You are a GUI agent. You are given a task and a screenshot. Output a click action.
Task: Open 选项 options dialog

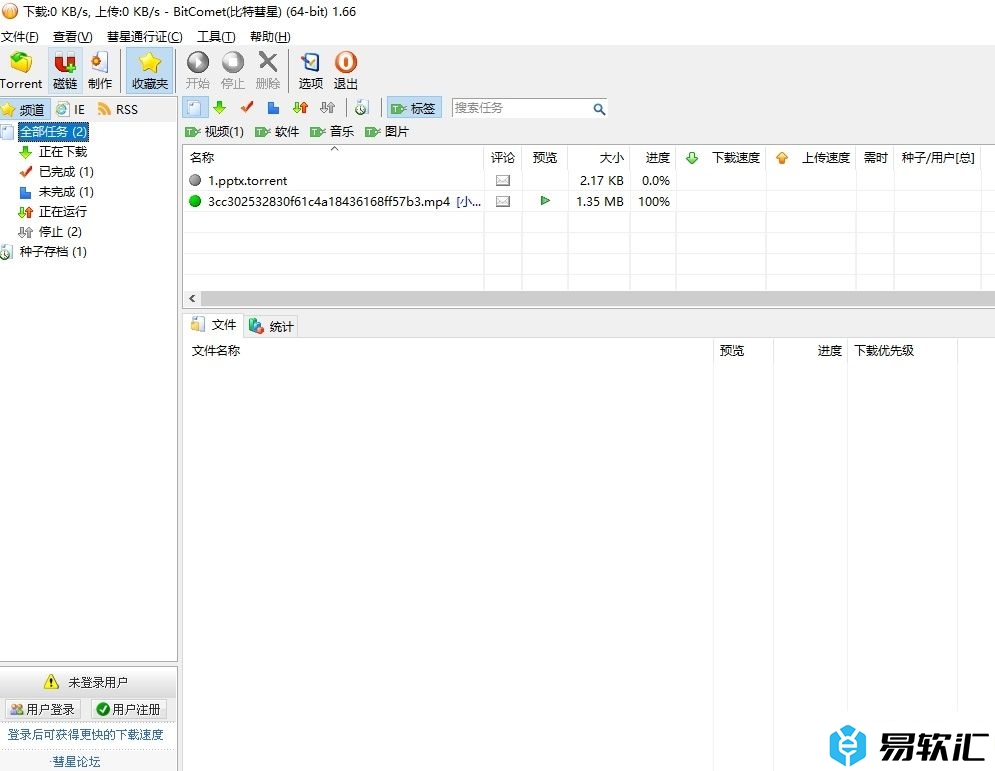coord(310,70)
